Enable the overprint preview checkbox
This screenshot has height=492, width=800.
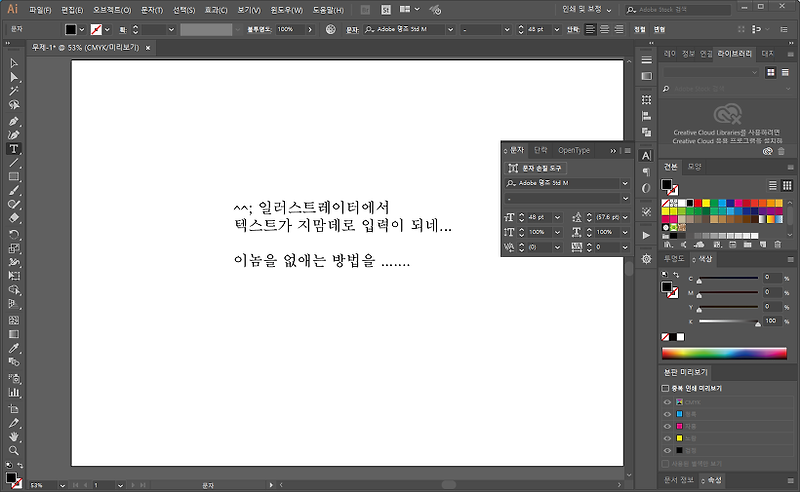coord(666,388)
